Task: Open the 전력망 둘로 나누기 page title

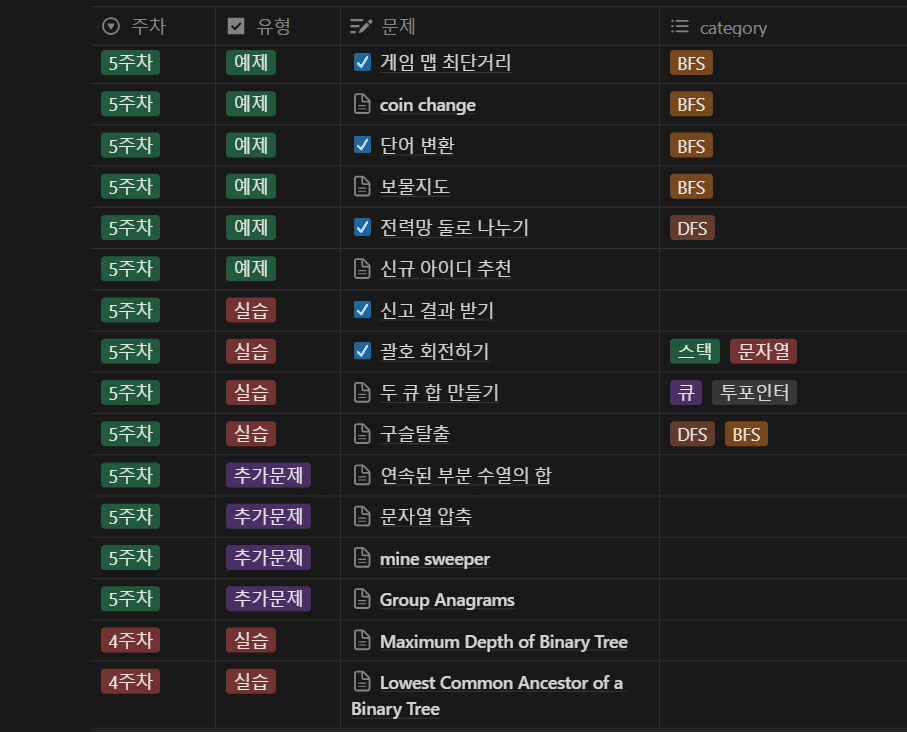Action: point(454,227)
